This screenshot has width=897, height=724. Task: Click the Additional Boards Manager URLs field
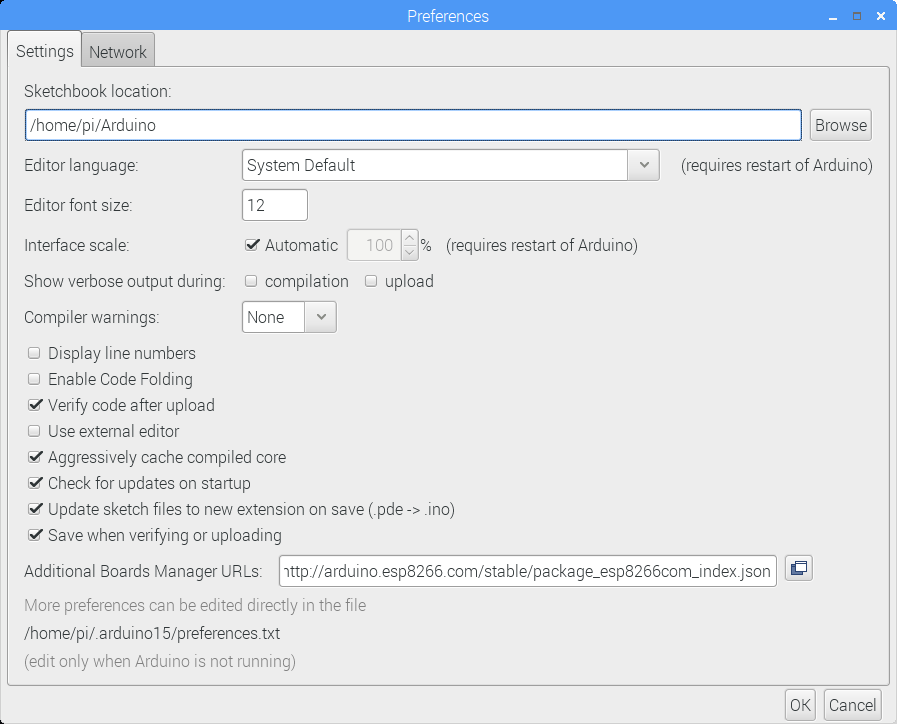pos(527,571)
